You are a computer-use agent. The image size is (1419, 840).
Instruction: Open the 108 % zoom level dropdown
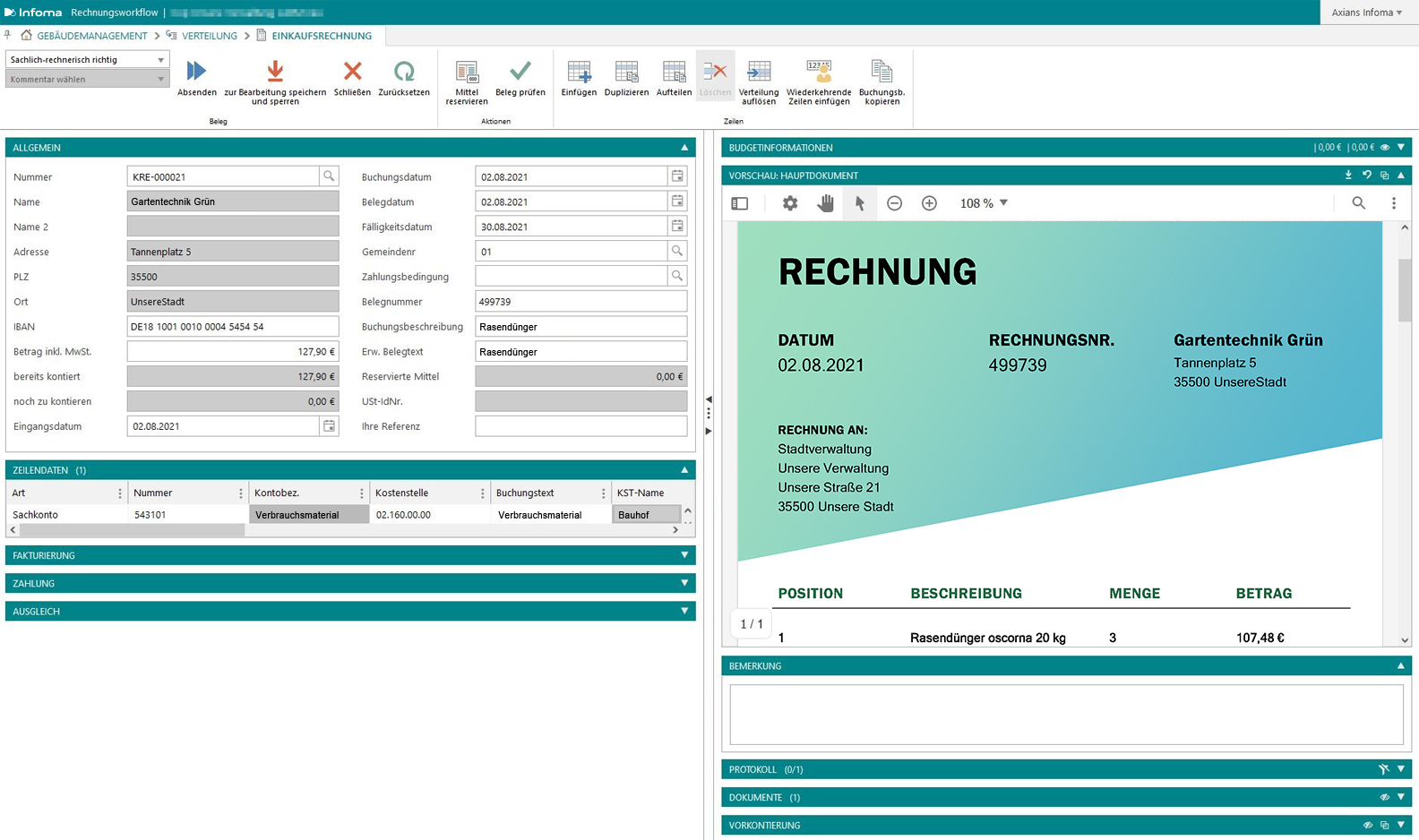(x=984, y=203)
